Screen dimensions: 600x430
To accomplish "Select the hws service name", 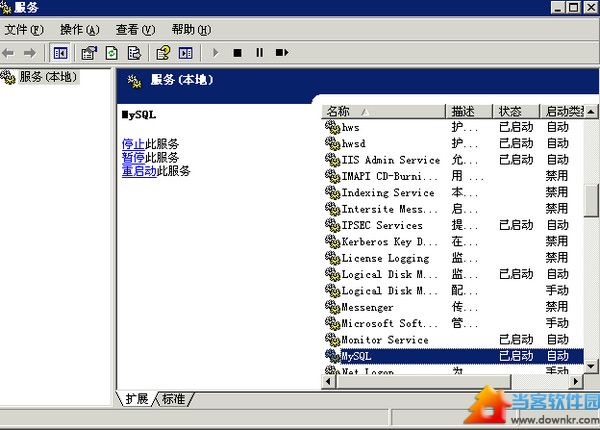I will (x=351, y=127).
